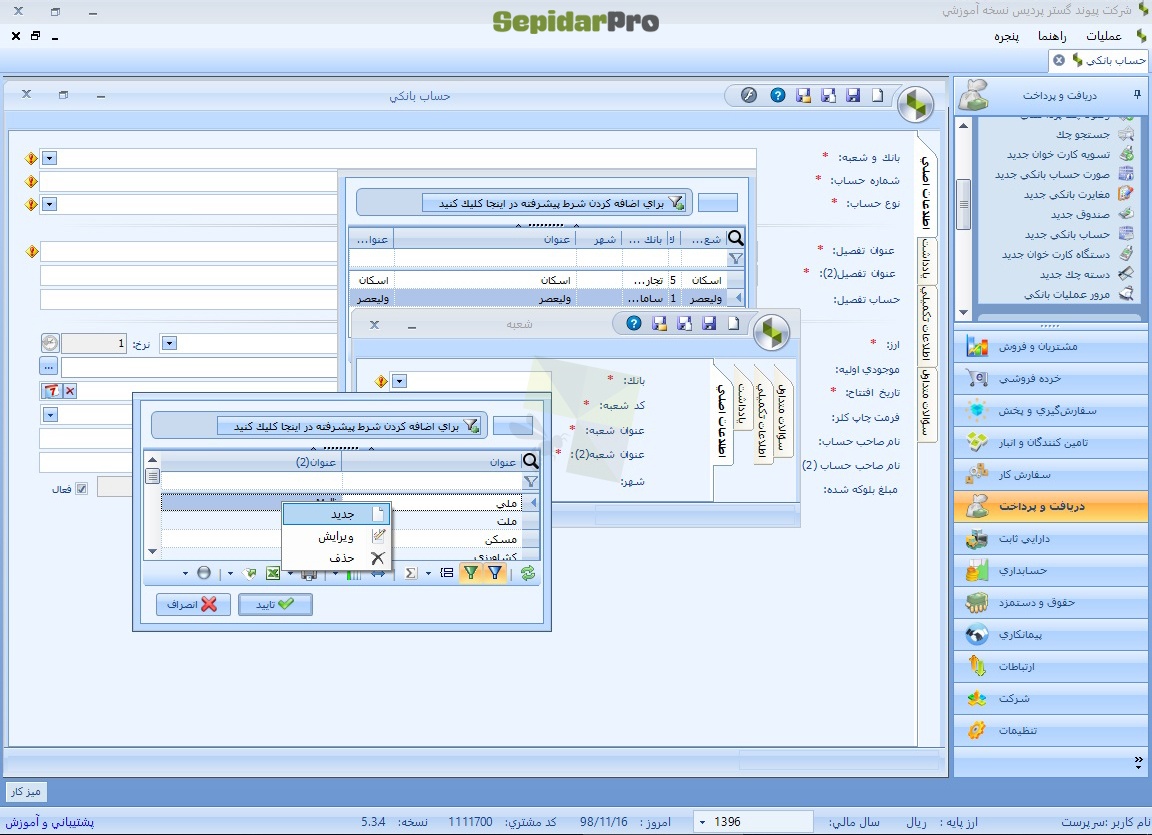Click the sidebar list scroll down arrow
The width and height of the screenshot is (1152, 835).
click(x=963, y=313)
